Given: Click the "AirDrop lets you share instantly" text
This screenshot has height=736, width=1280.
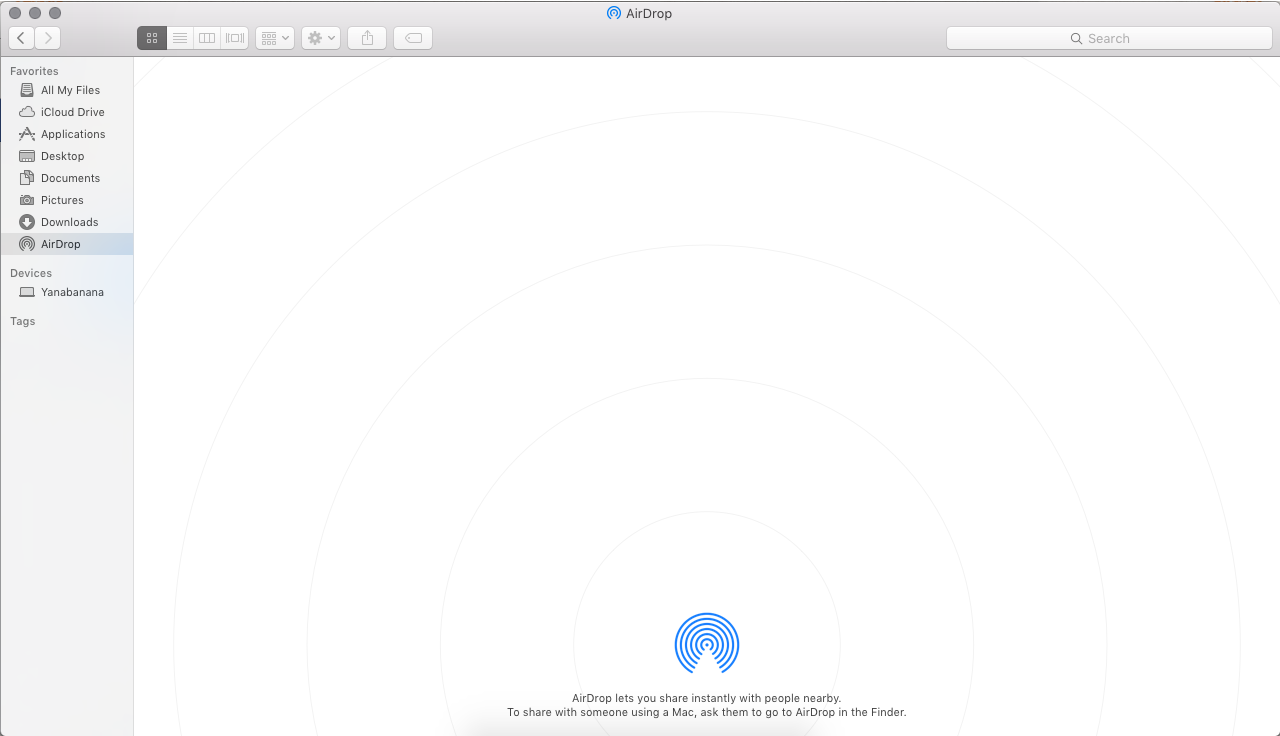Looking at the screenshot, I should (x=706, y=698).
